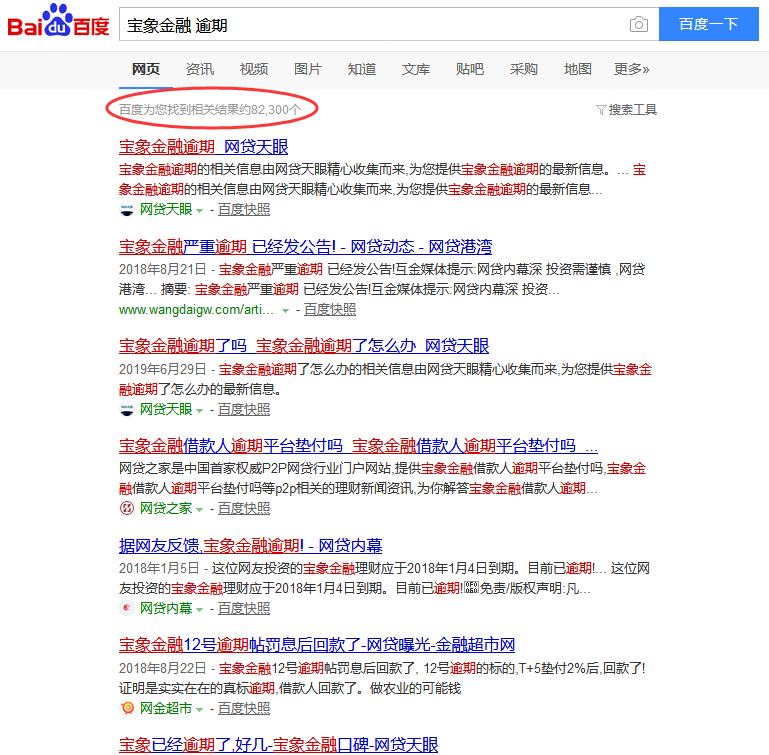This screenshot has width=769, height=755.
Task: Click date 2019年6月29日 in third result
Action: pyautogui.click(x=162, y=369)
